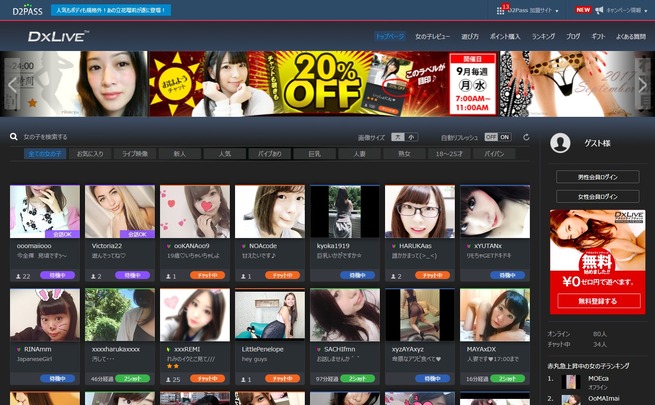Open 遊び方 nav item
The width and height of the screenshot is (655, 405).
(x=470, y=37)
